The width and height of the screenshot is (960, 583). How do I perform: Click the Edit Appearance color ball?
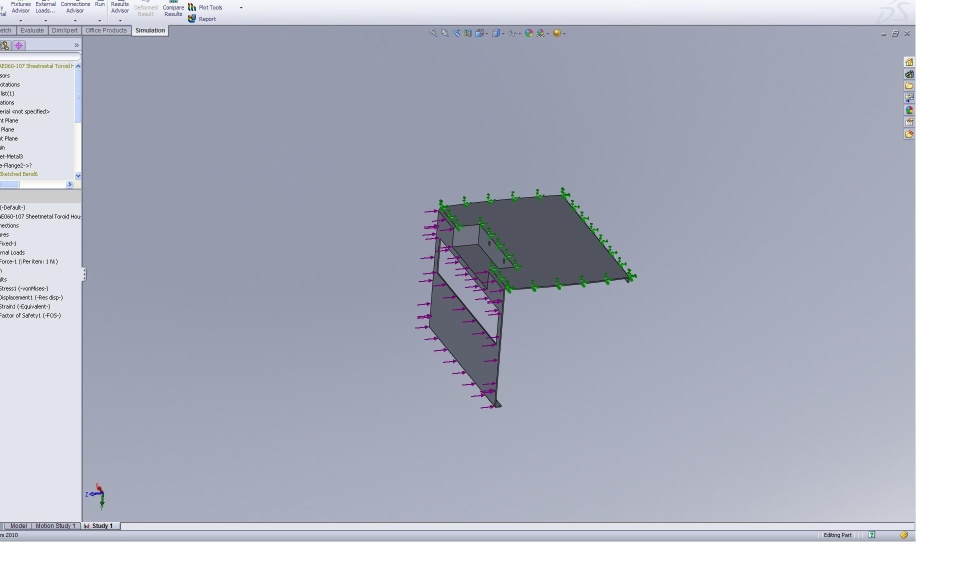529,33
